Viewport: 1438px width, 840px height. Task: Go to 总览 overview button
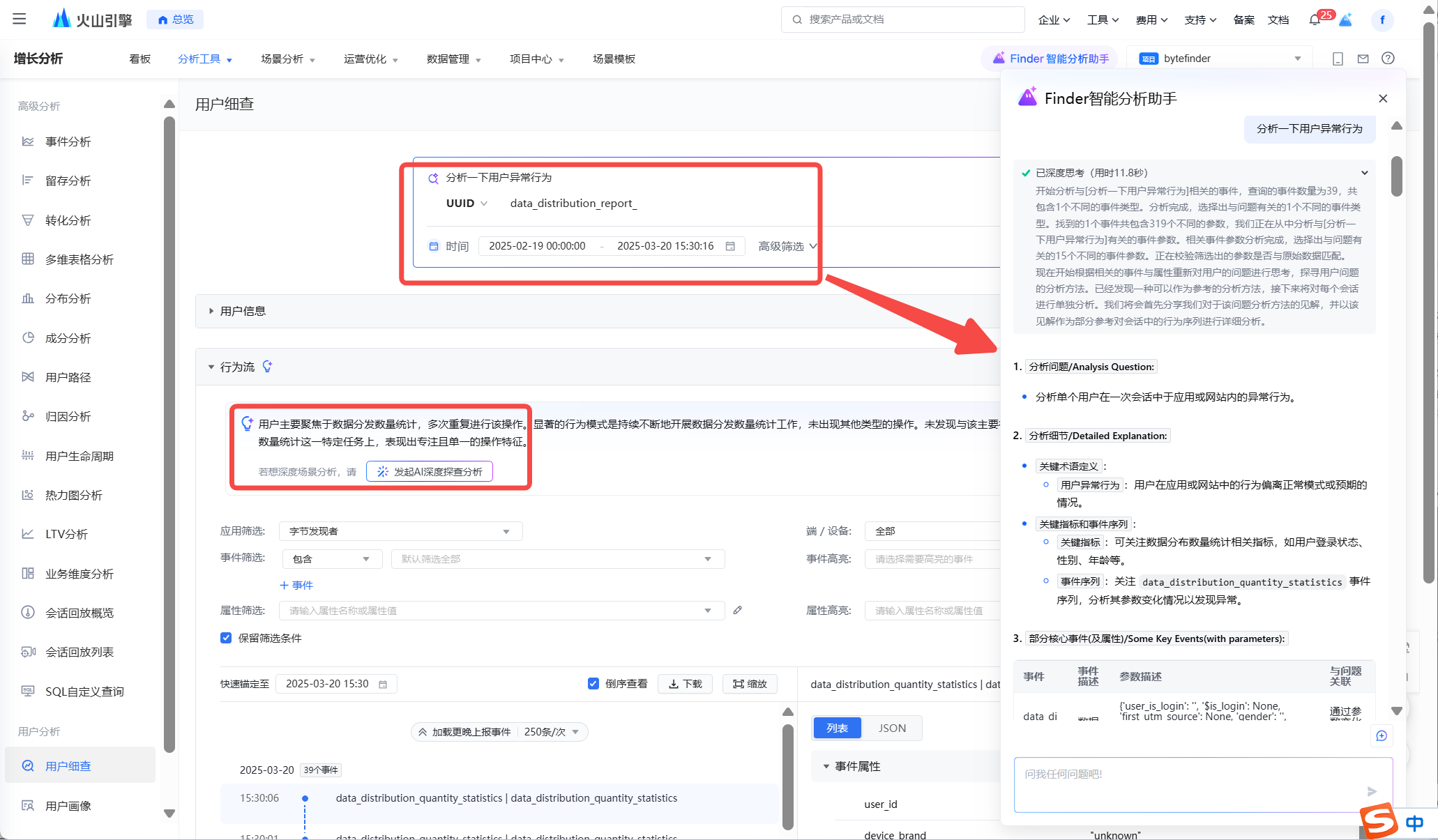(x=175, y=20)
